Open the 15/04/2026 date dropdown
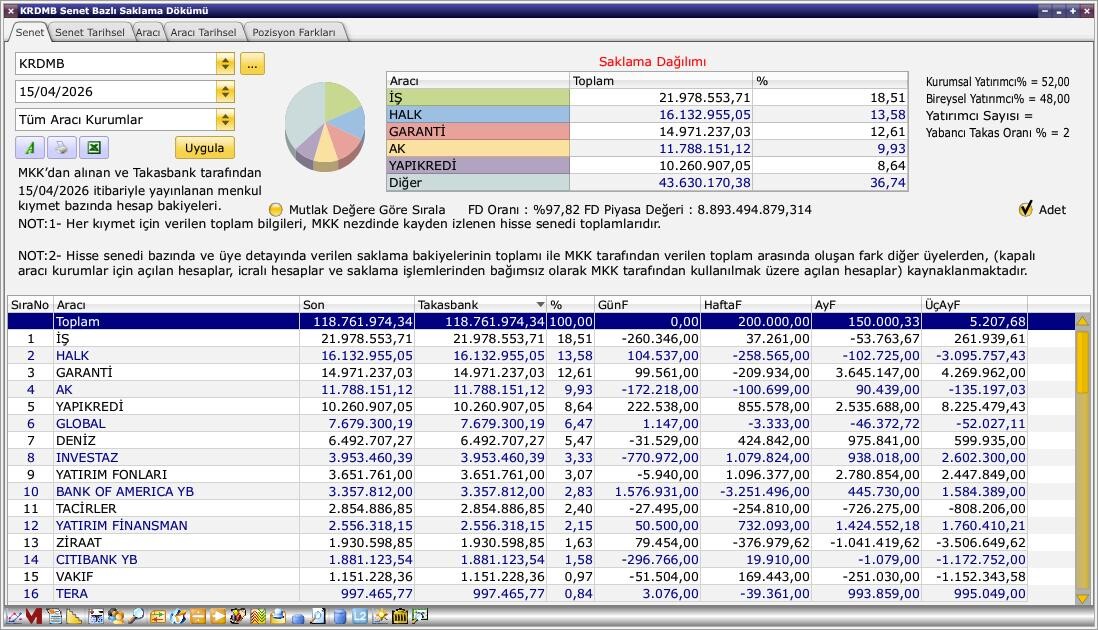 [225, 92]
